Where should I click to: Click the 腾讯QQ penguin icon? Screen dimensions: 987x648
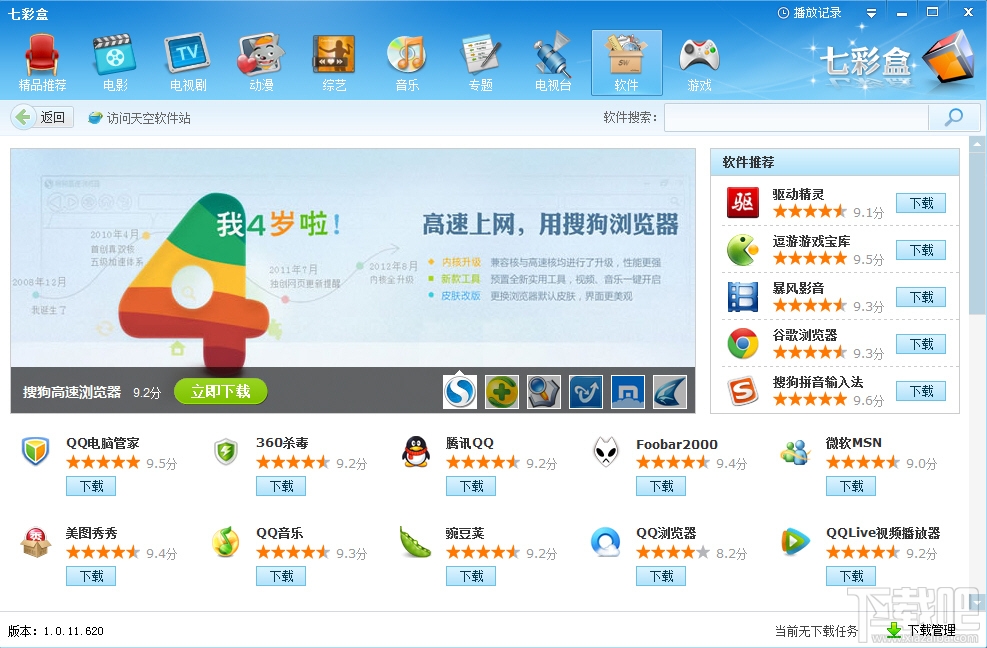click(415, 452)
